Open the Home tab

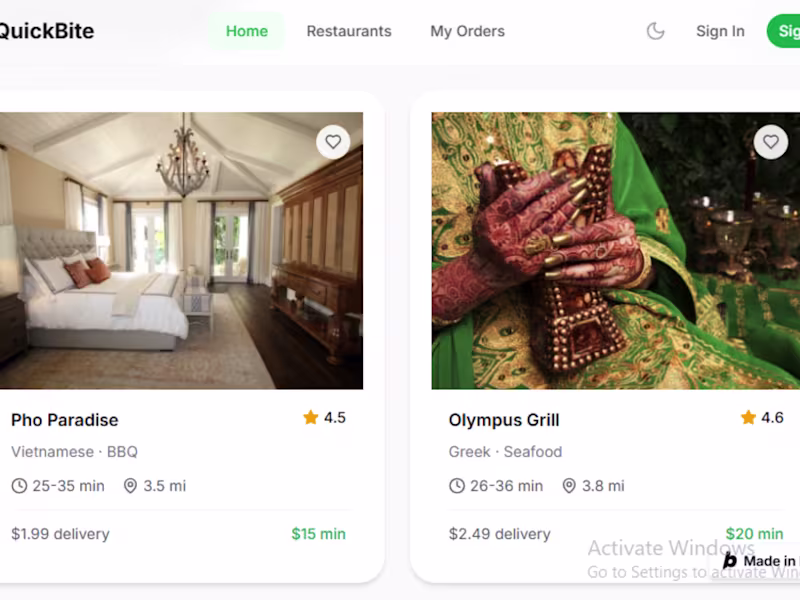[x=246, y=31]
